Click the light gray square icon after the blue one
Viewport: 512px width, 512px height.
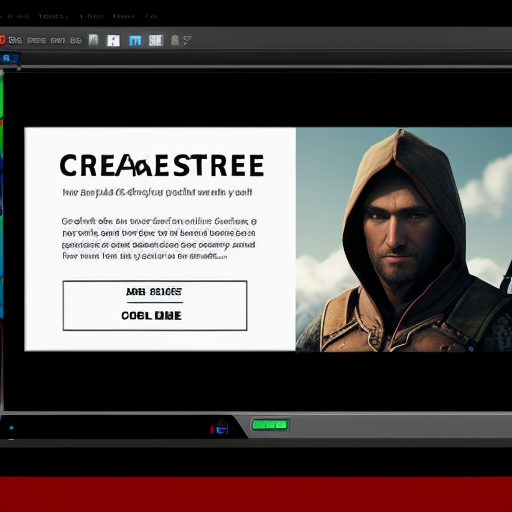pos(156,41)
